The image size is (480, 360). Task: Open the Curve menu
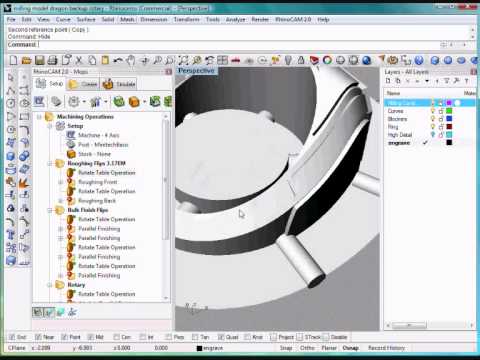point(63,20)
